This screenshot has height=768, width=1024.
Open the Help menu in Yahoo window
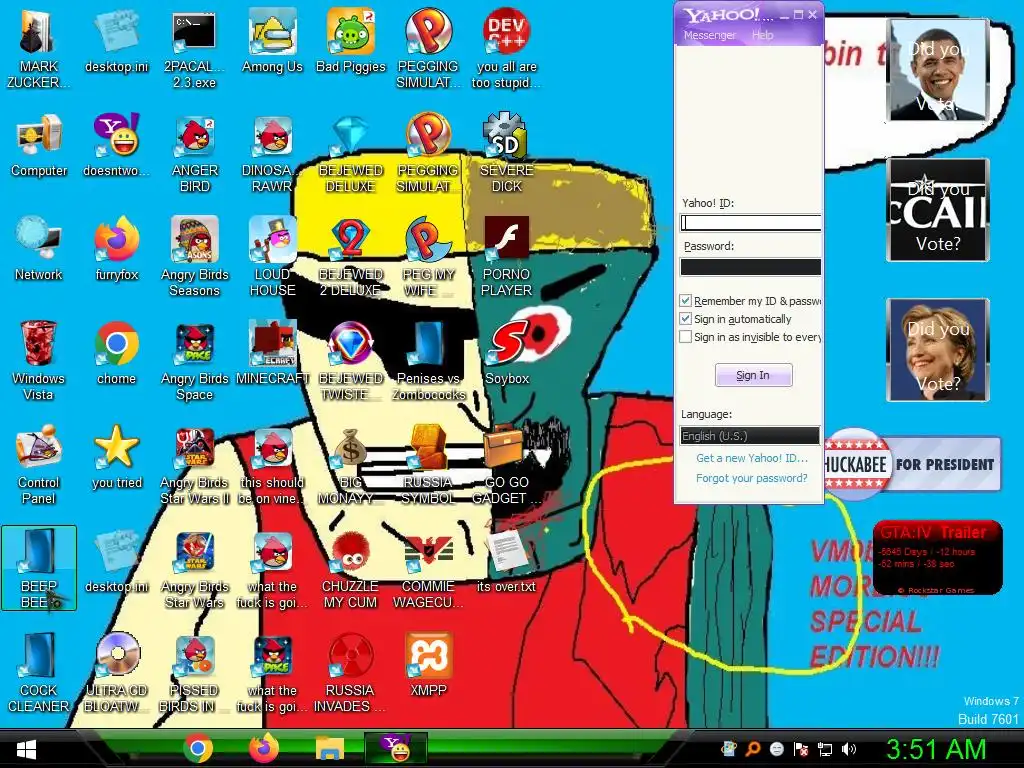pos(762,35)
